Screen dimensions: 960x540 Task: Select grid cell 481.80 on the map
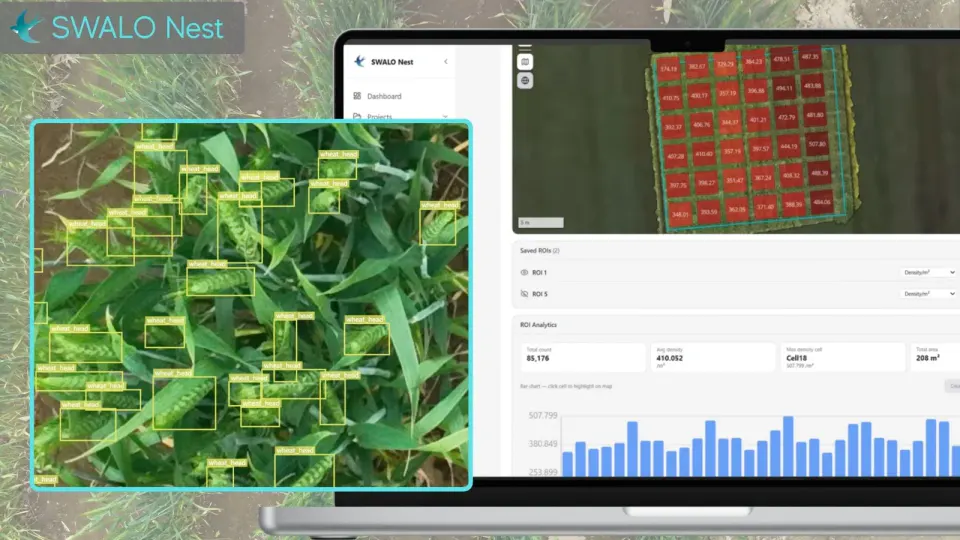point(815,115)
